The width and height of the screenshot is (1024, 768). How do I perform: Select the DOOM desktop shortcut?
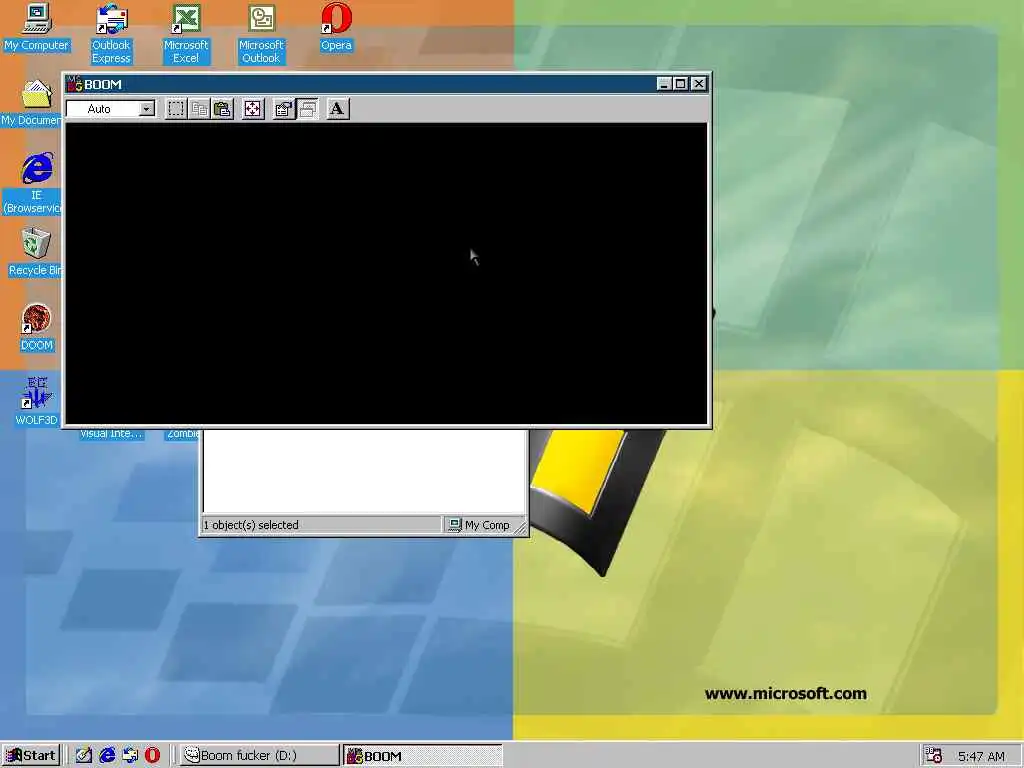[x=37, y=328]
